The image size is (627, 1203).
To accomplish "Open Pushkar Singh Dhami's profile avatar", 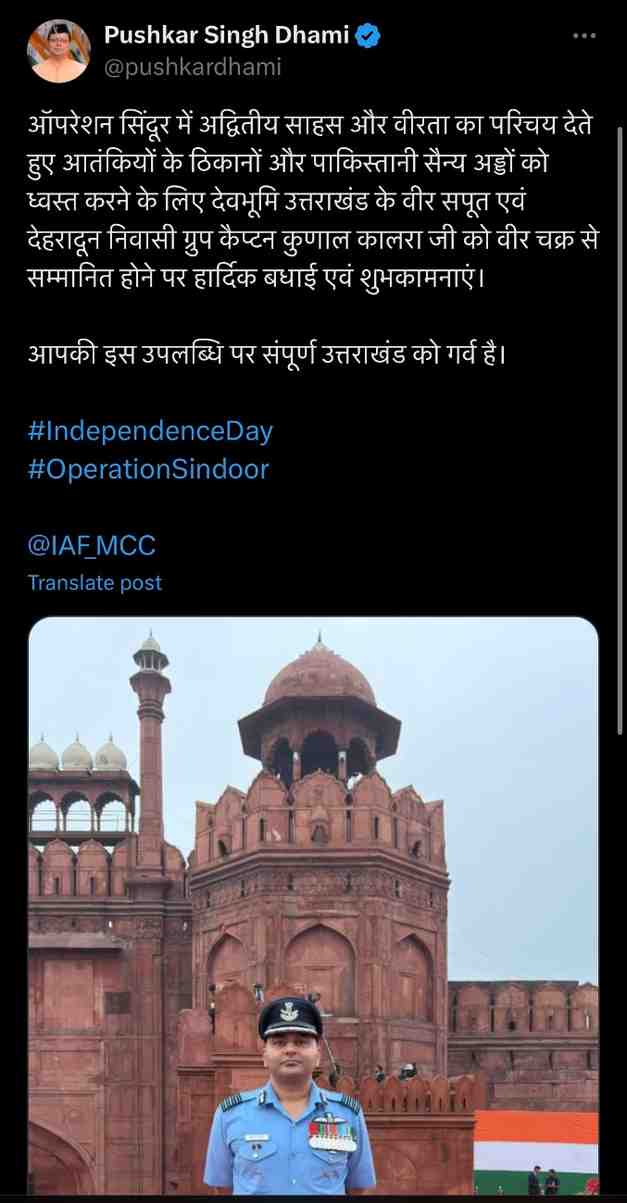I will [56, 52].
